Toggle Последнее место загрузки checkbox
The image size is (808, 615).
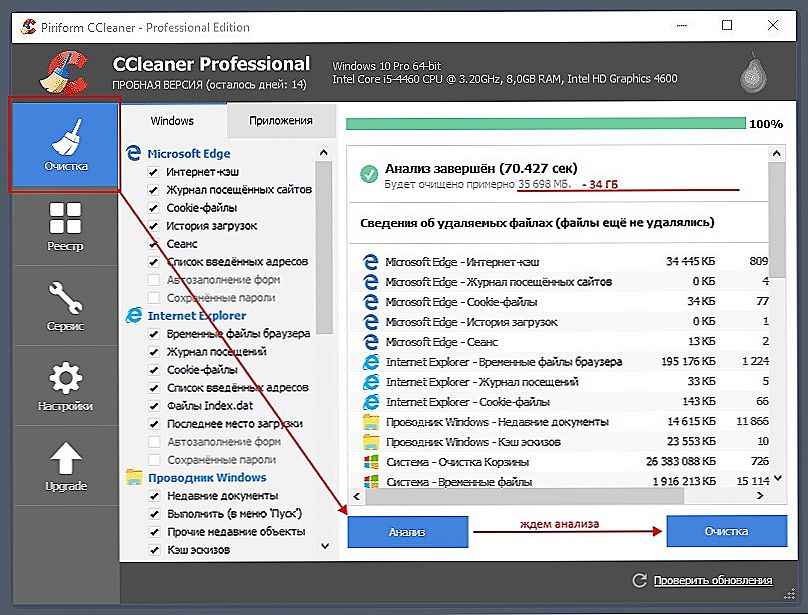(x=154, y=424)
